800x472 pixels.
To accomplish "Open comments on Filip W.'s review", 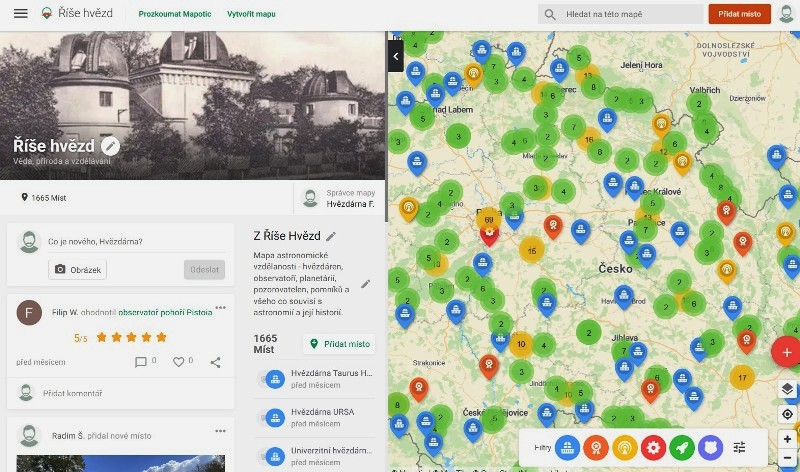I will coord(141,362).
